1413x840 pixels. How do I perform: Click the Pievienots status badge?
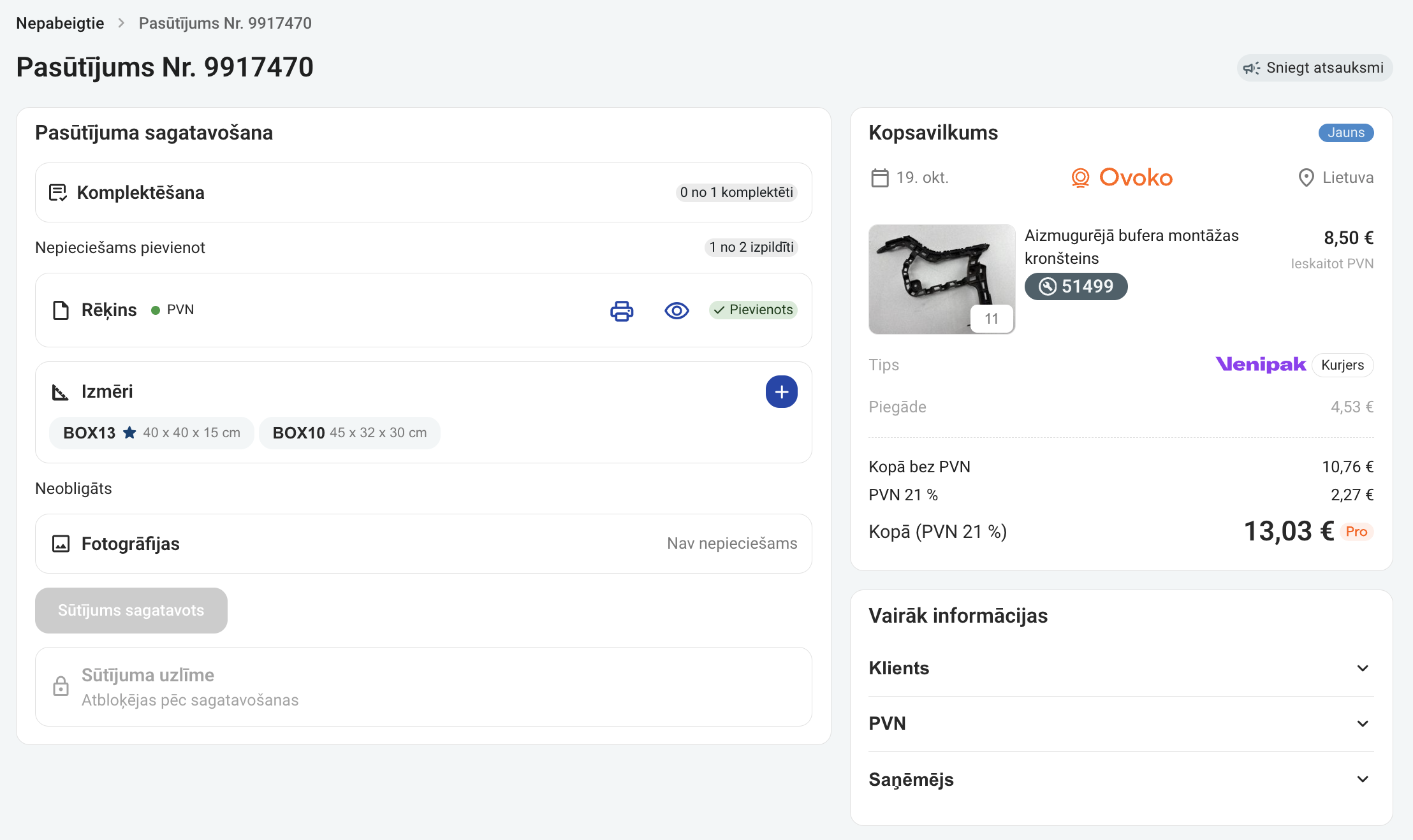(753, 310)
